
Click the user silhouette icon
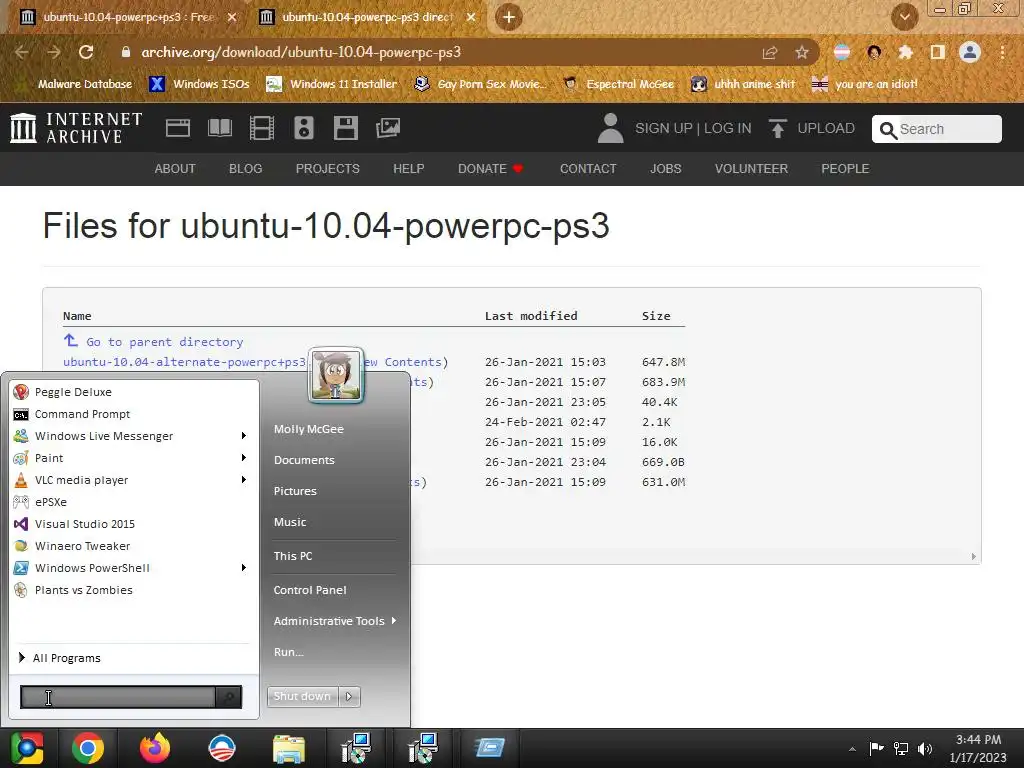(x=611, y=128)
